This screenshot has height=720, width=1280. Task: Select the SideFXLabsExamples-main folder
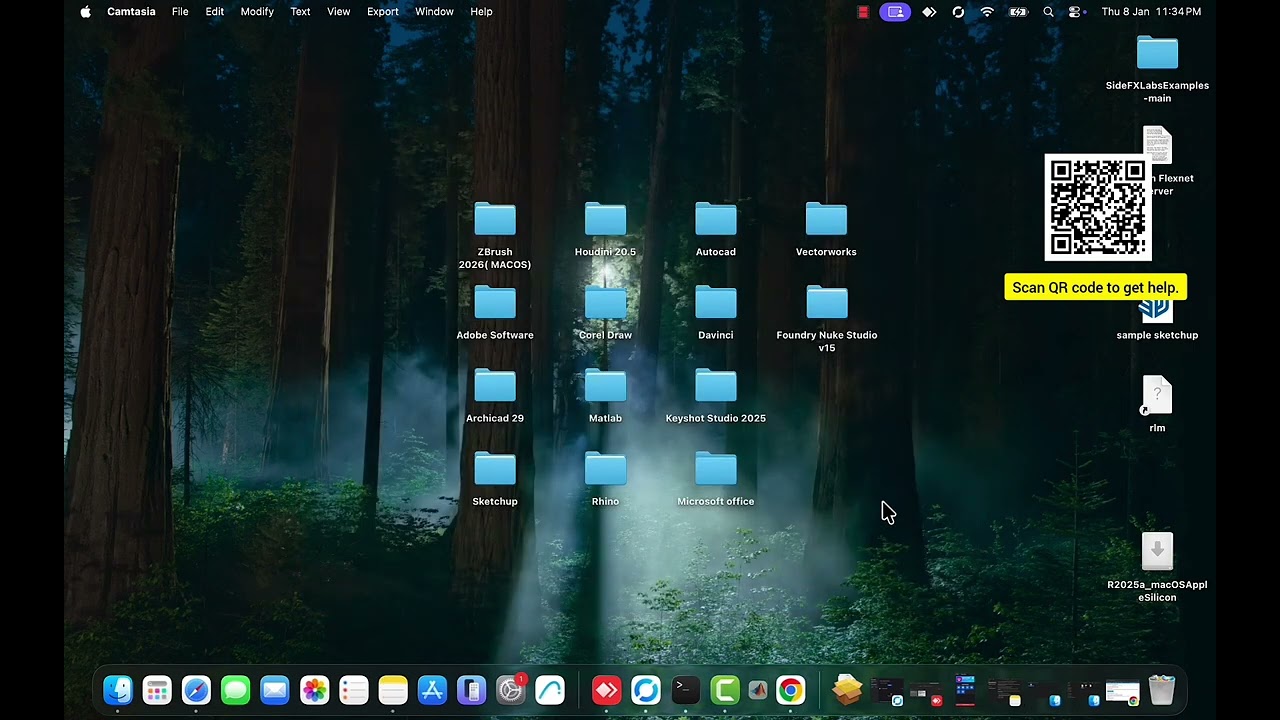[1157, 53]
